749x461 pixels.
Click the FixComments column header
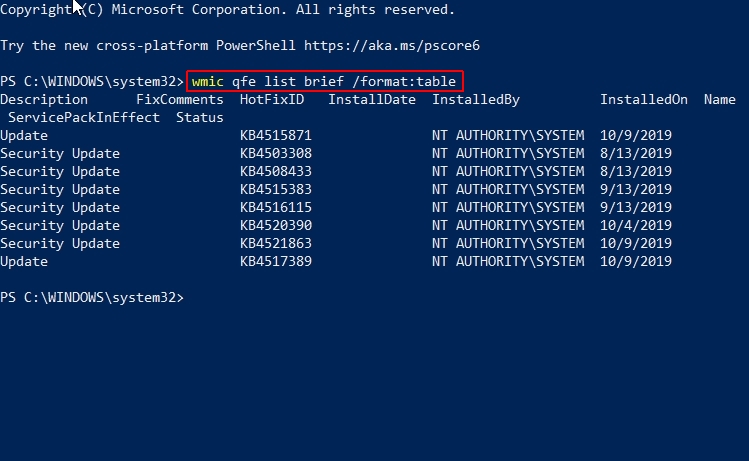[x=180, y=100]
